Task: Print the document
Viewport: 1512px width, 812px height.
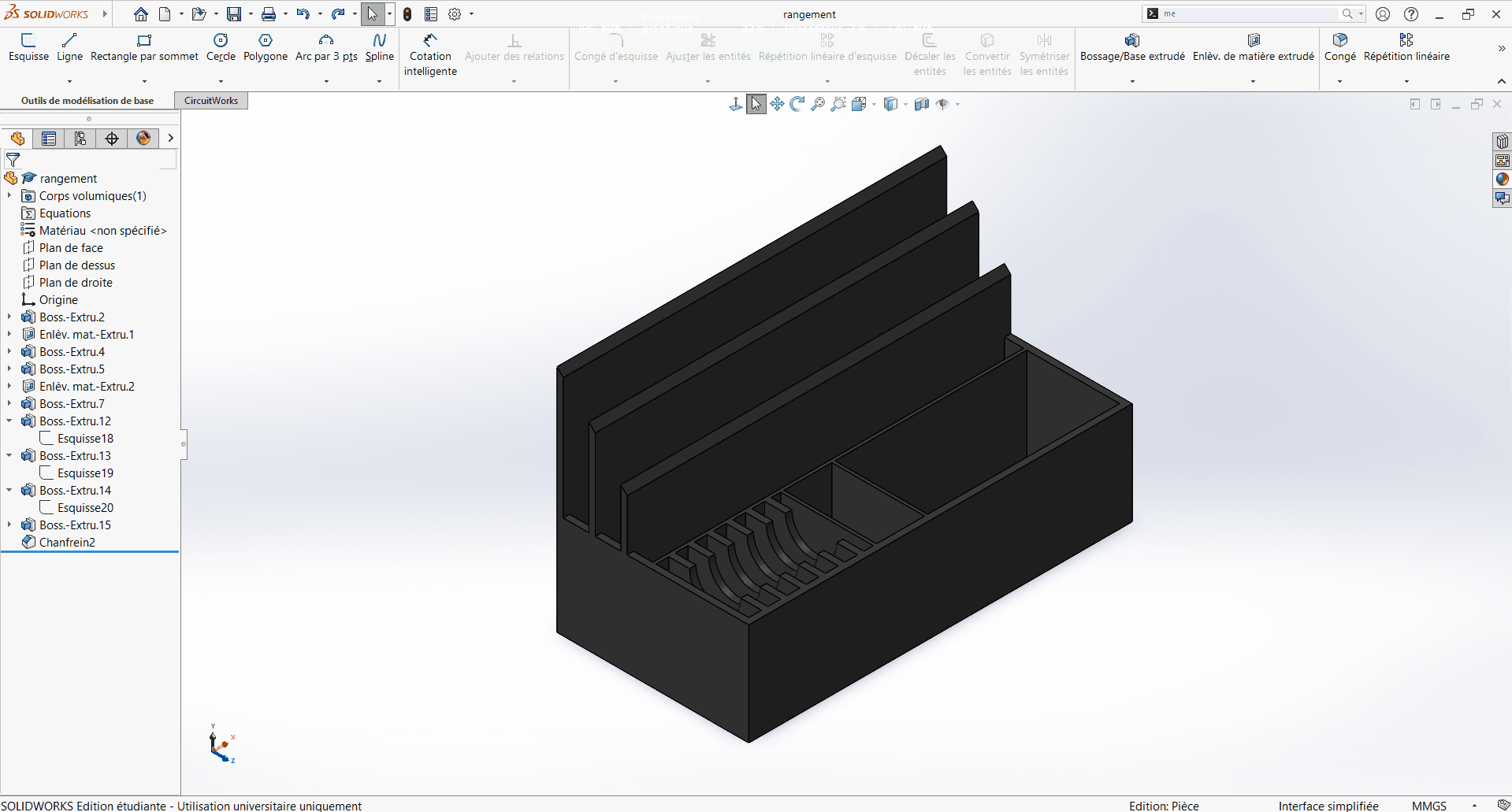Action: coord(269,14)
